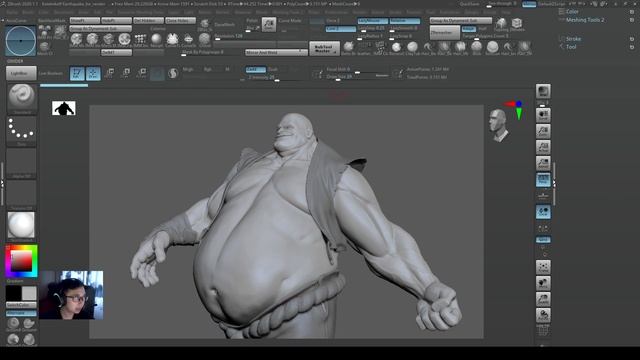
Task: Open the Standard brush thumbnail
Action: (x=22, y=99)
